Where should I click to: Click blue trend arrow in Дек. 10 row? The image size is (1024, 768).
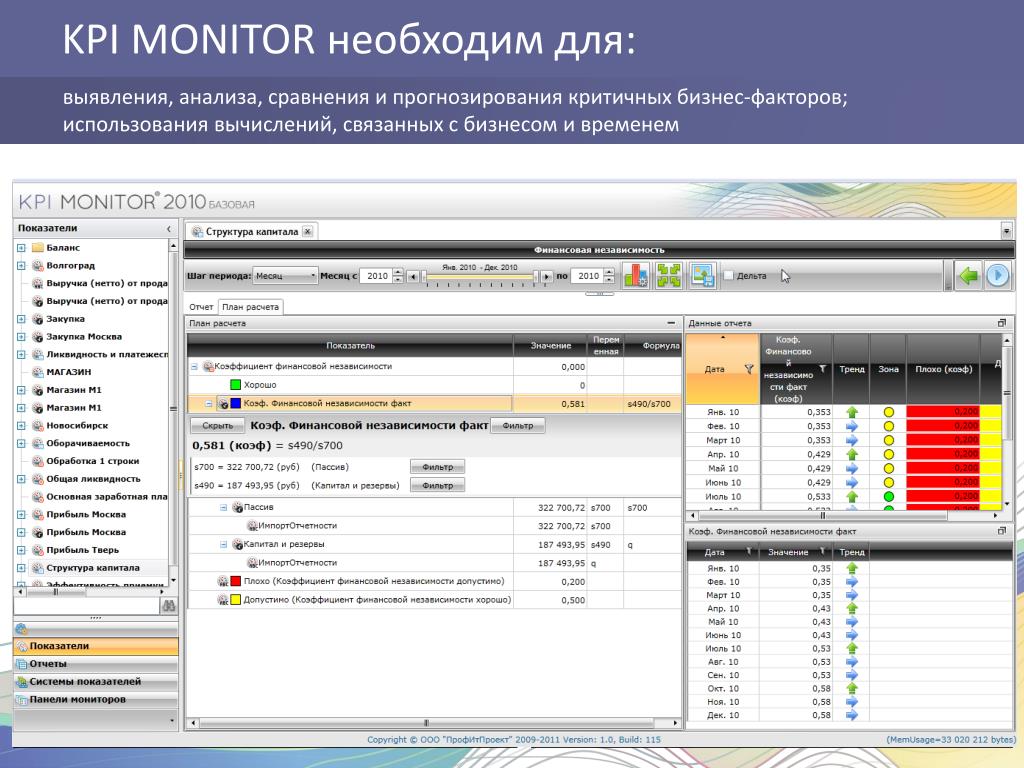coord(852,715)
